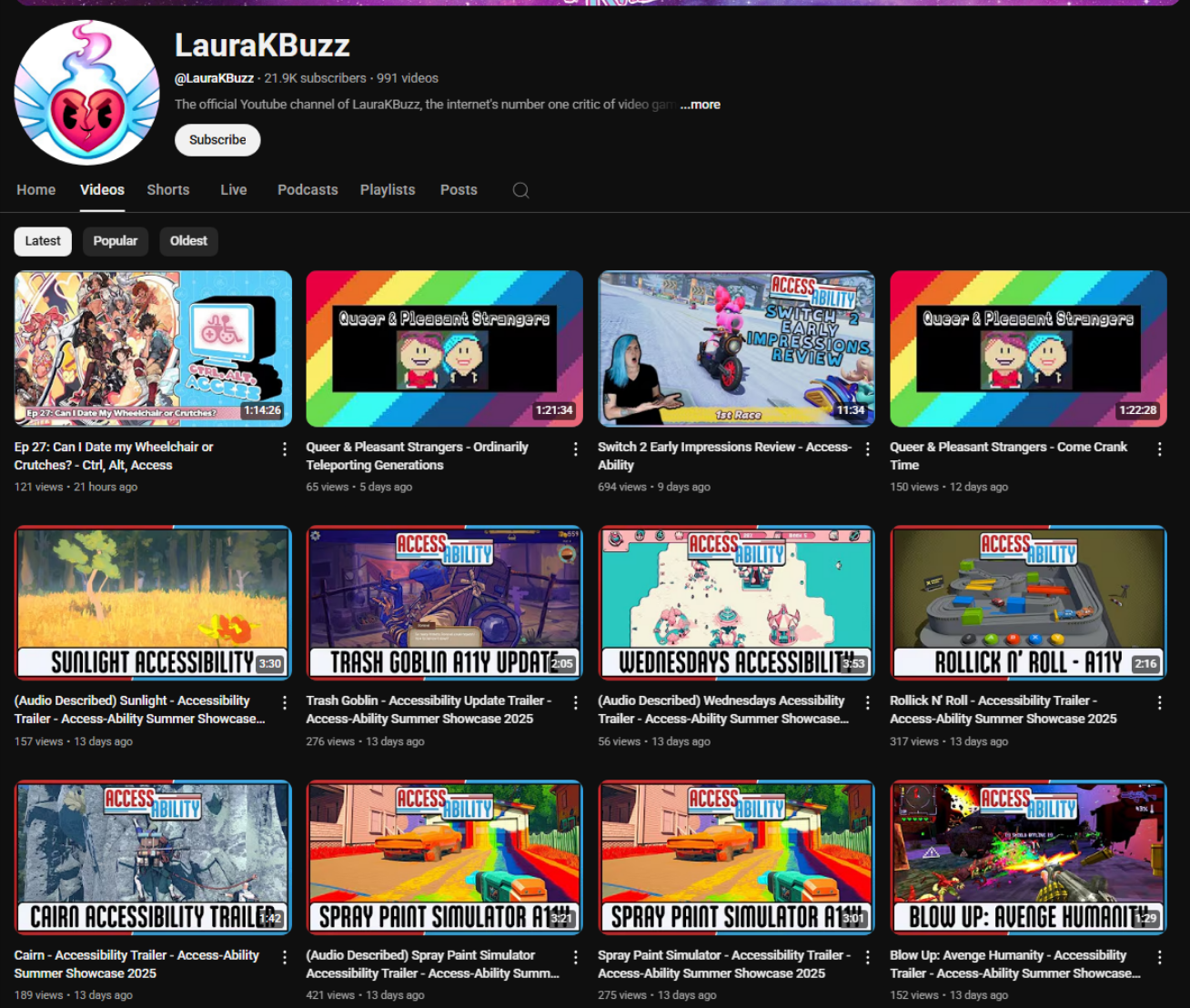
Task: Open more options for Blow Up: Avenge Humanity
Action: pos(1160,958)
